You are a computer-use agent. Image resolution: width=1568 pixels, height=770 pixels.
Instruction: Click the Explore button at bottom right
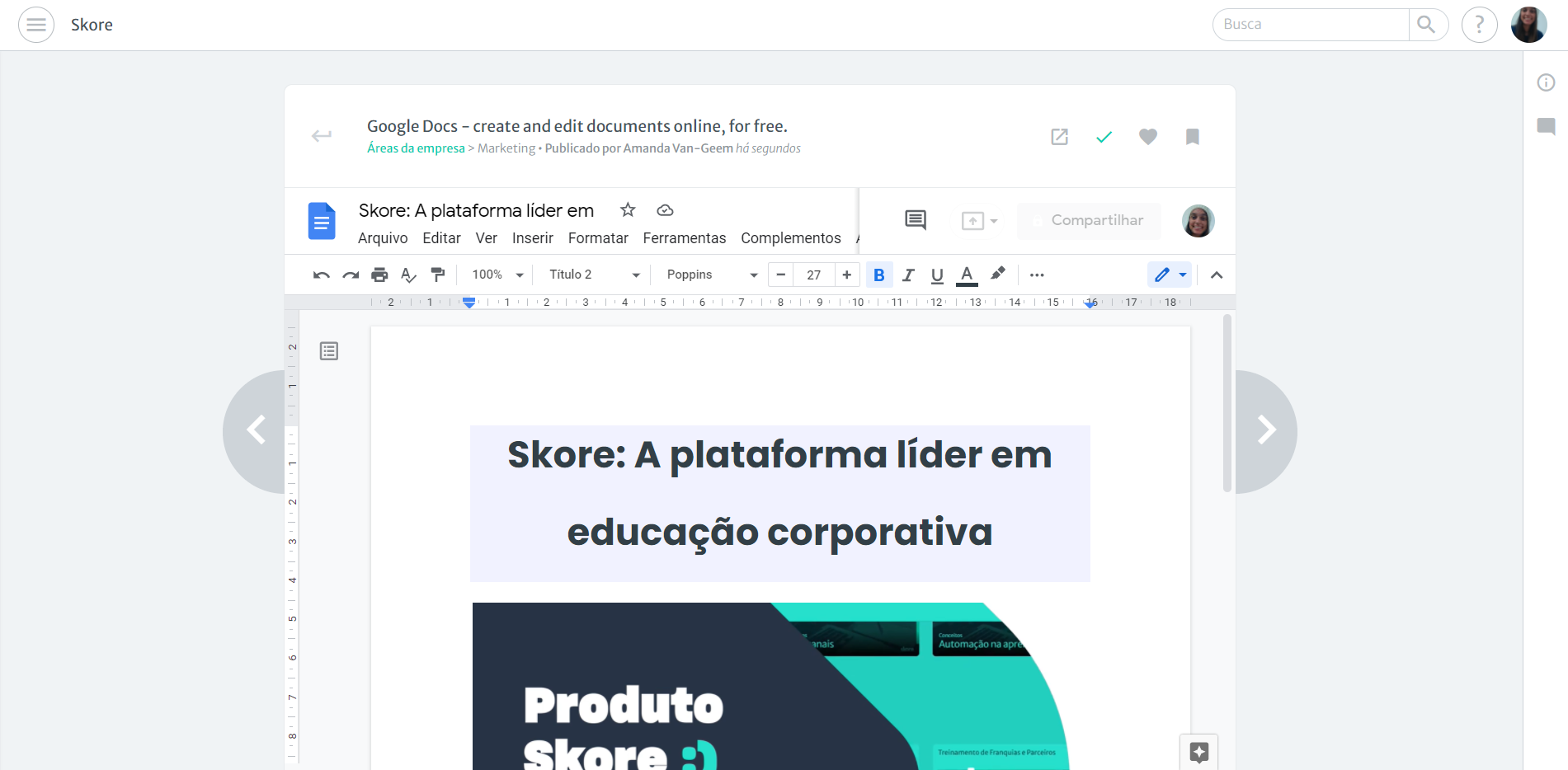(x=1199, y=752)
